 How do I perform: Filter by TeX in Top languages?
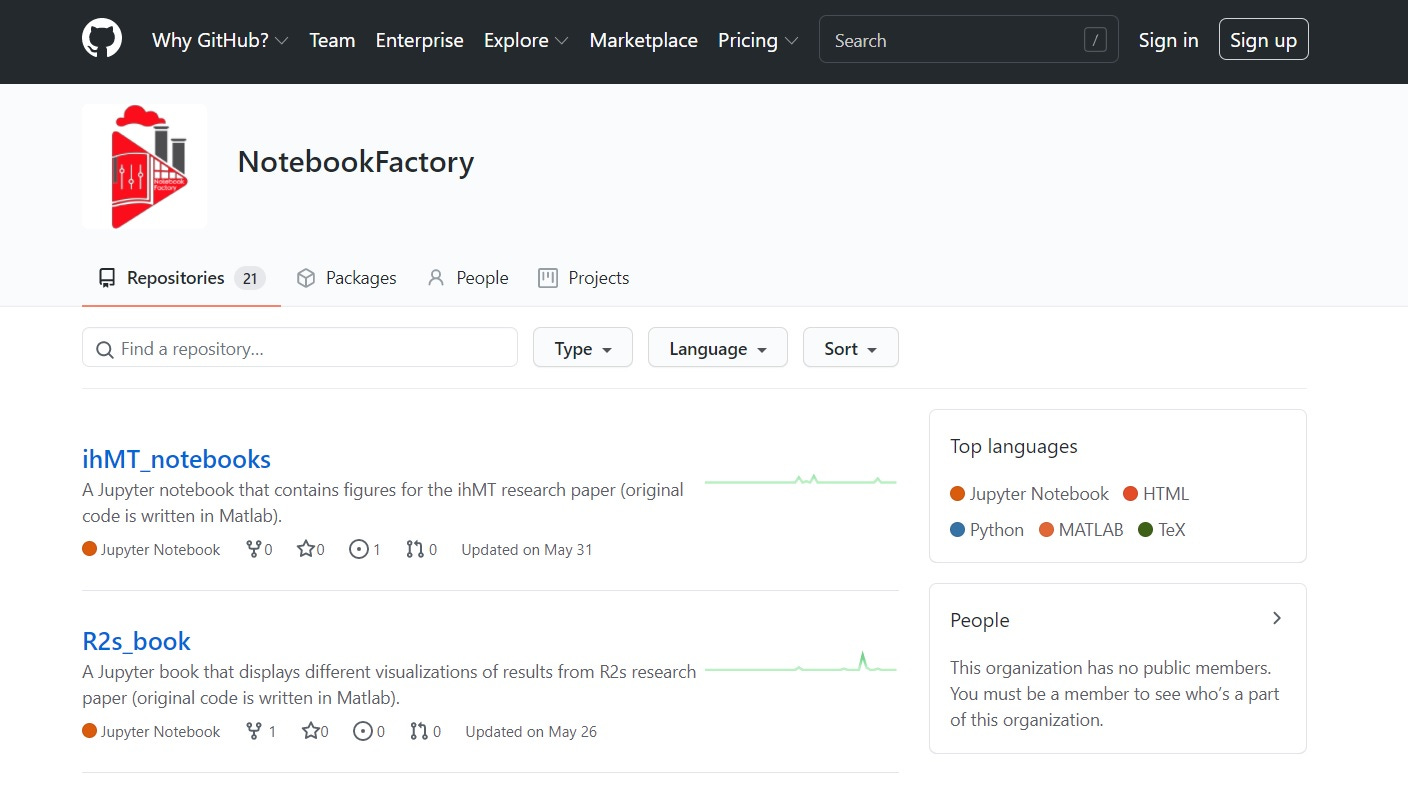tap(1162, 530)
